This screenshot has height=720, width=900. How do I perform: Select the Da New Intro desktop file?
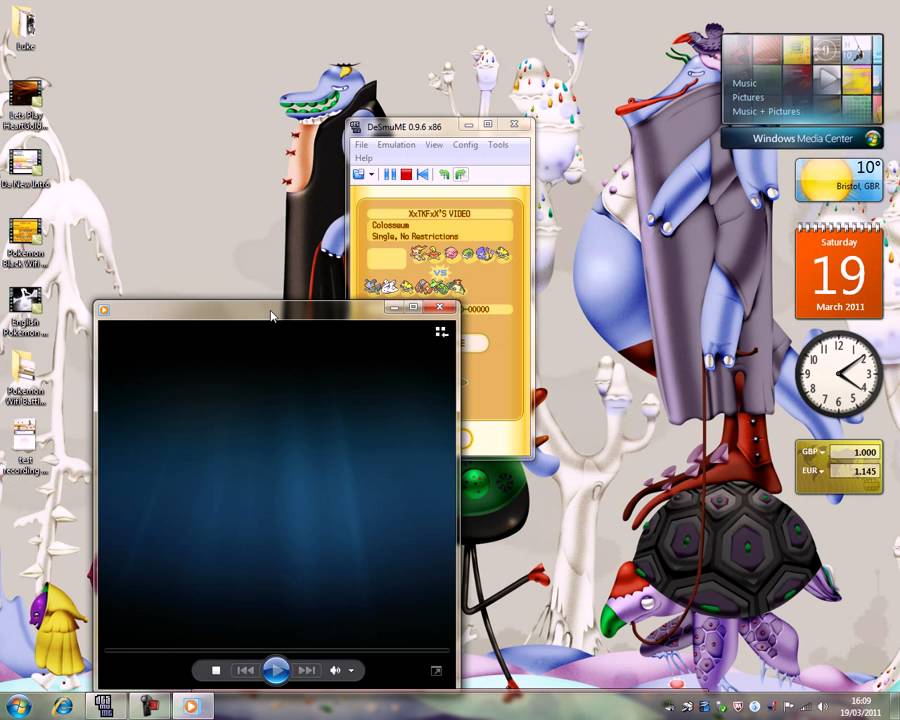25,169
